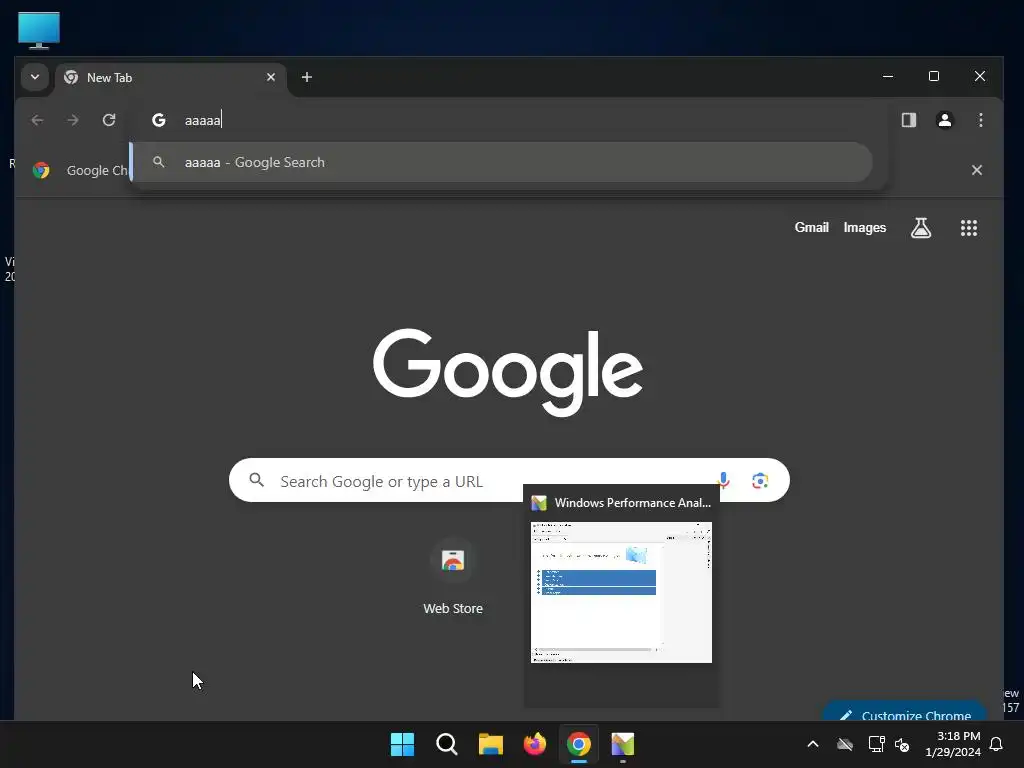Open the network tray icon
This screenshot has height=768, width=1024.
point(876,744)
